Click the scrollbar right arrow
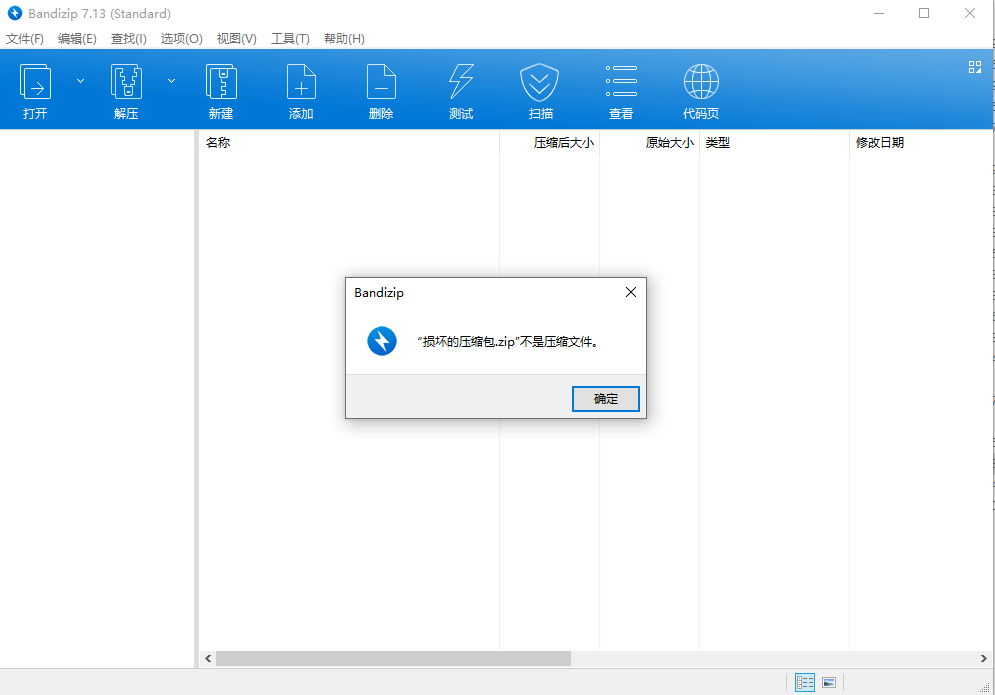995x695 pixels. click(x=984, y=658)
